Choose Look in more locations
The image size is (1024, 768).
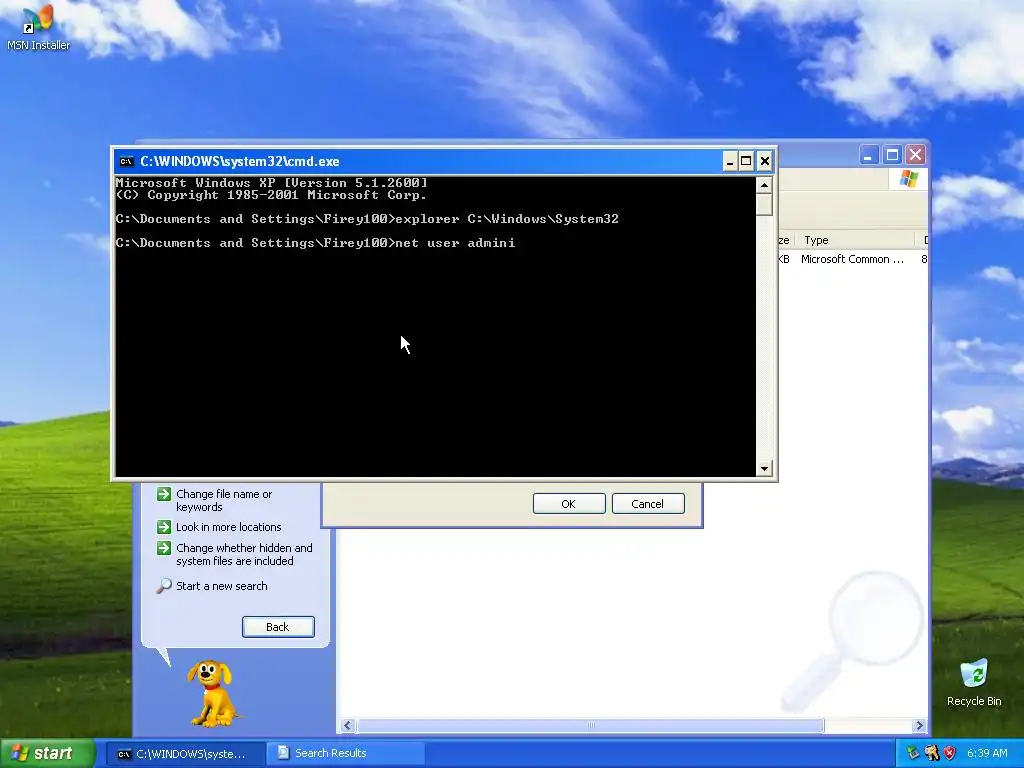(x=229, y=527)
